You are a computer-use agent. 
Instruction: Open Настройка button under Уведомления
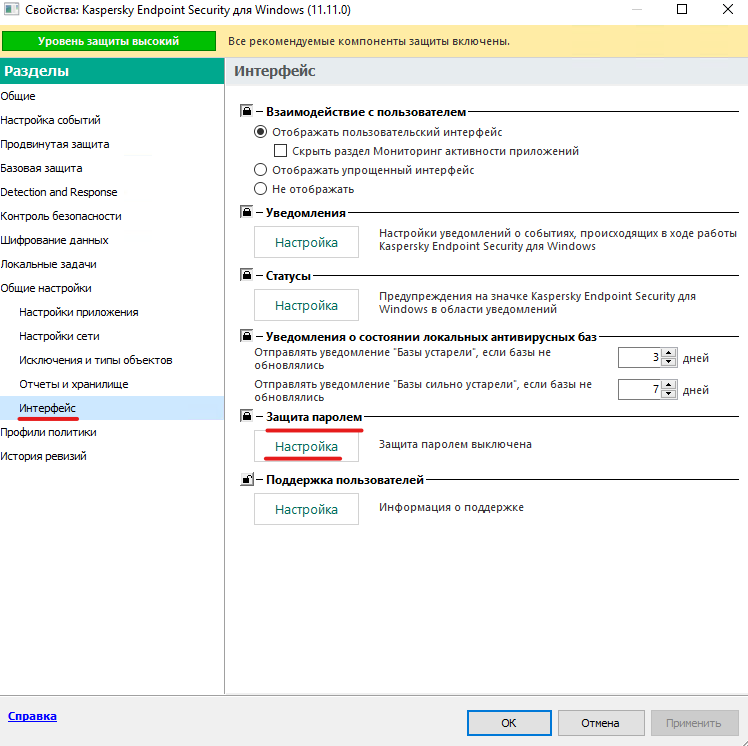306,242
